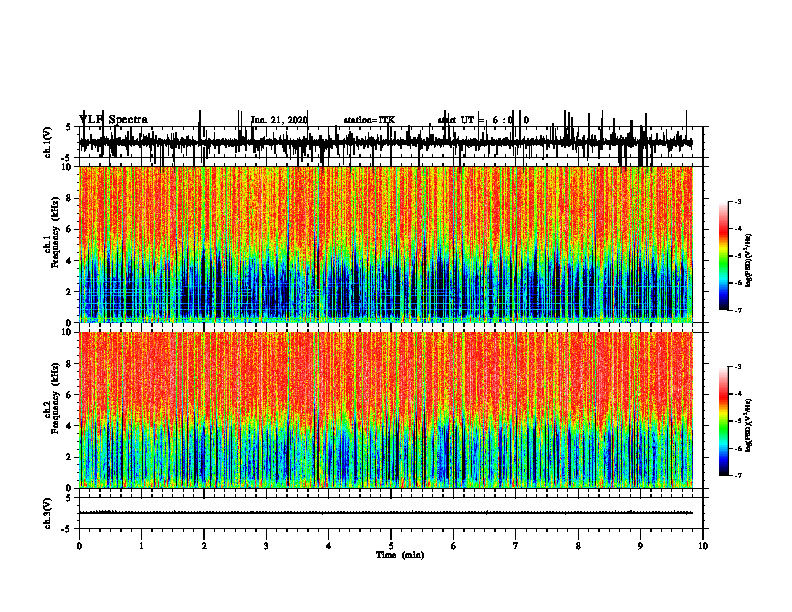Click the "-5" volt tick on the ch.3(V) axis
Image resolution: width=792 pixels, height=612 pixels.
(x=67, y=529)
